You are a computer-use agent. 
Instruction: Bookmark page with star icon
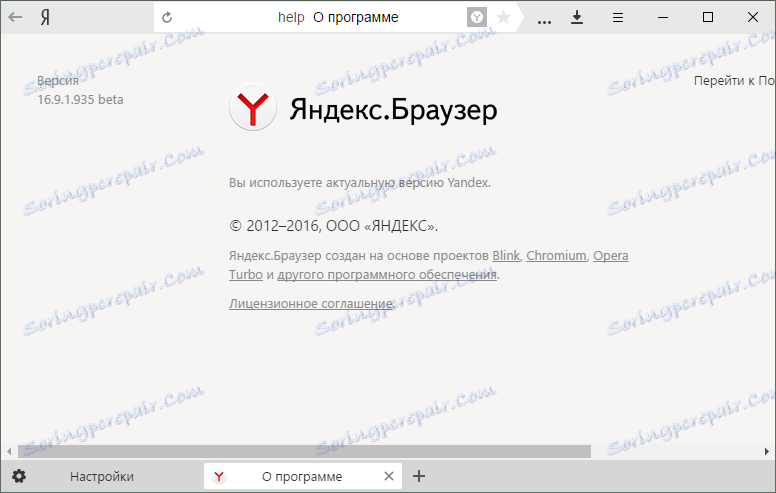pyautogui.click(x=503, y=18)
